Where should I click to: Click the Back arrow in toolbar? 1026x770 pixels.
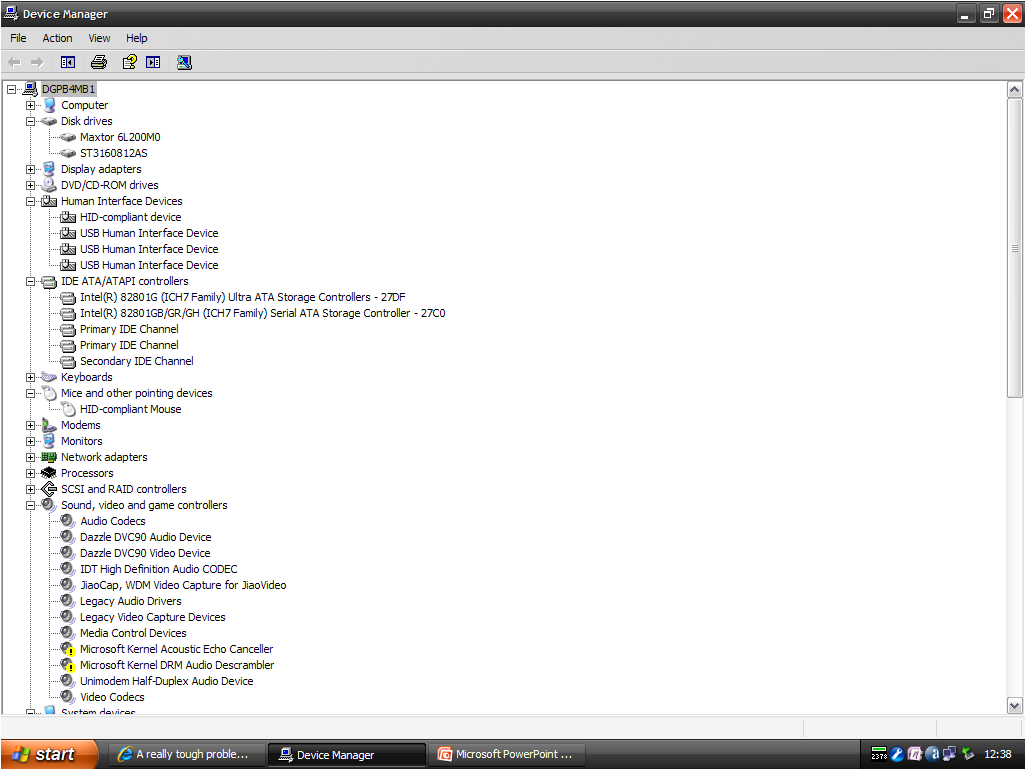pyautogui.click(x=14, y=62)
